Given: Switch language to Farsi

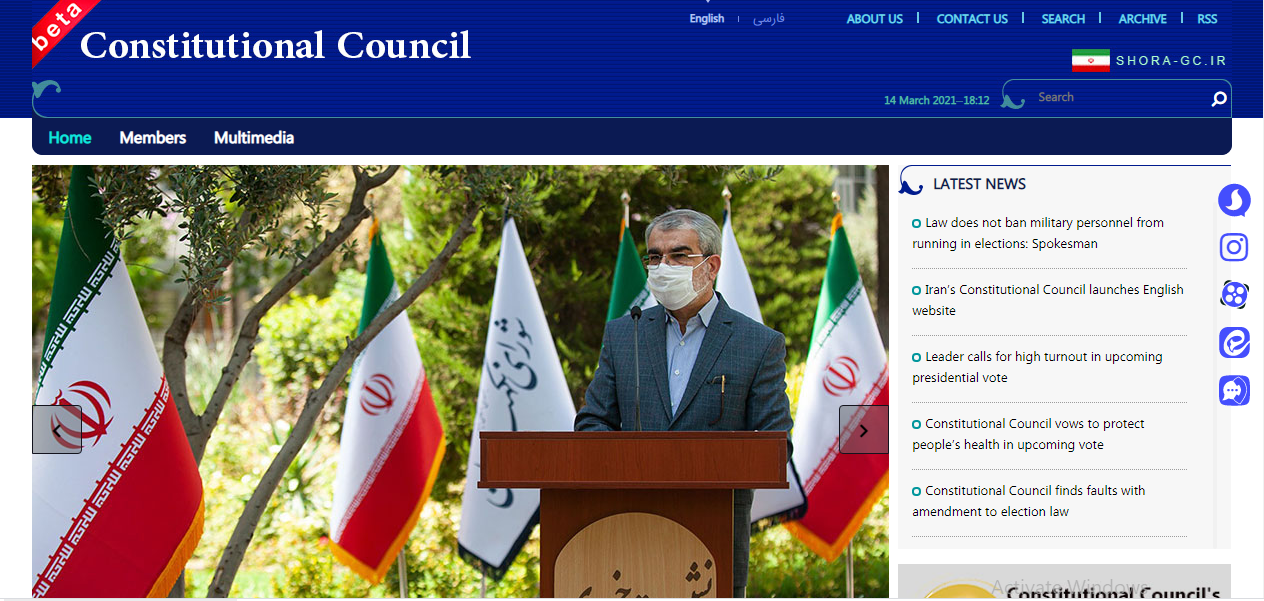Looking at the screenshot, I should coord(768,19).
